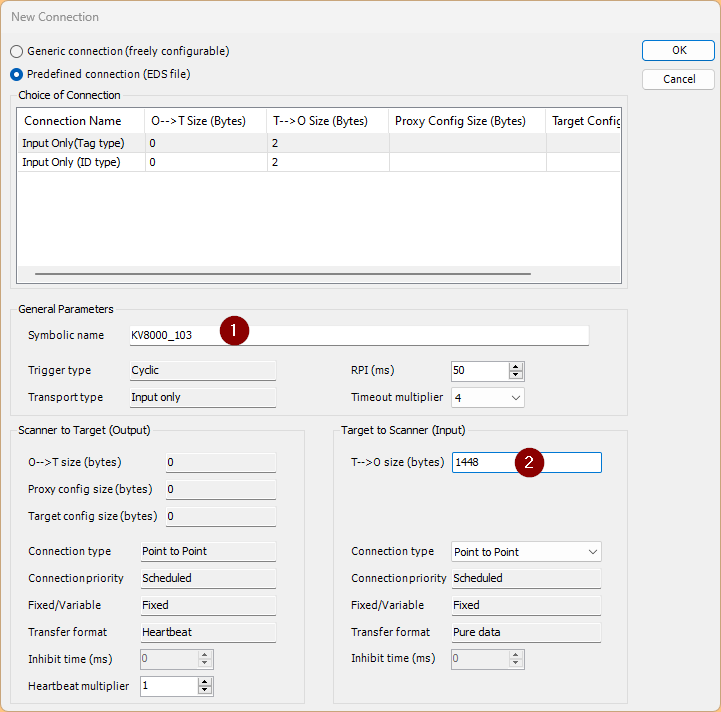Click the Proxy config size (bytes) field
Image resolution: width=721 pixels, height=712 pixels.
click(x=221, y=489)
